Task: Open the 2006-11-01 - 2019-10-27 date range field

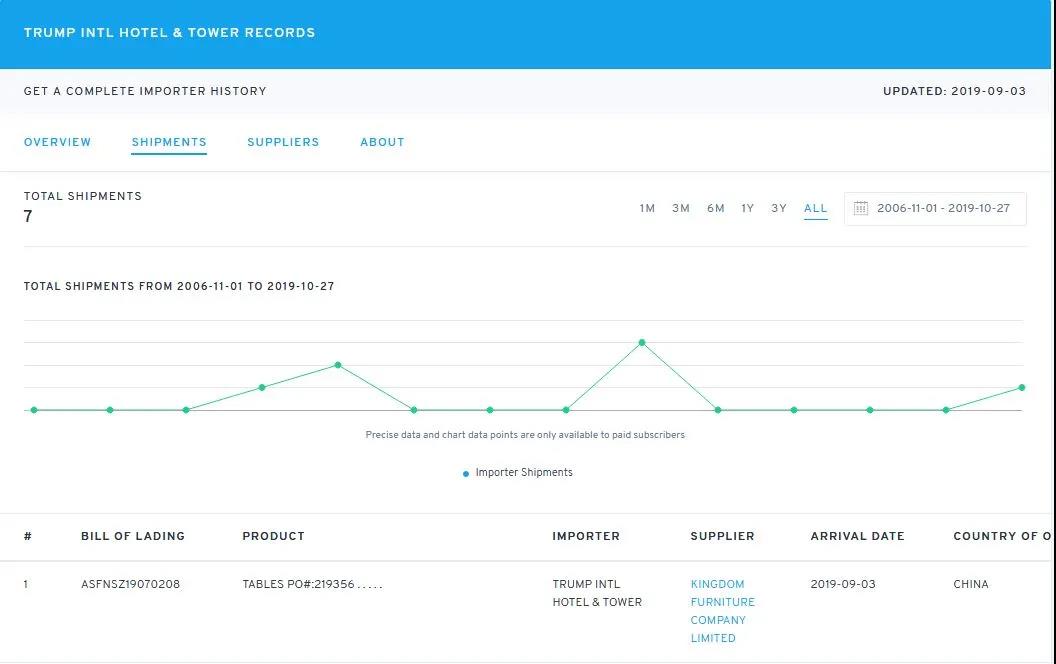Action: [x=935, y=209]
